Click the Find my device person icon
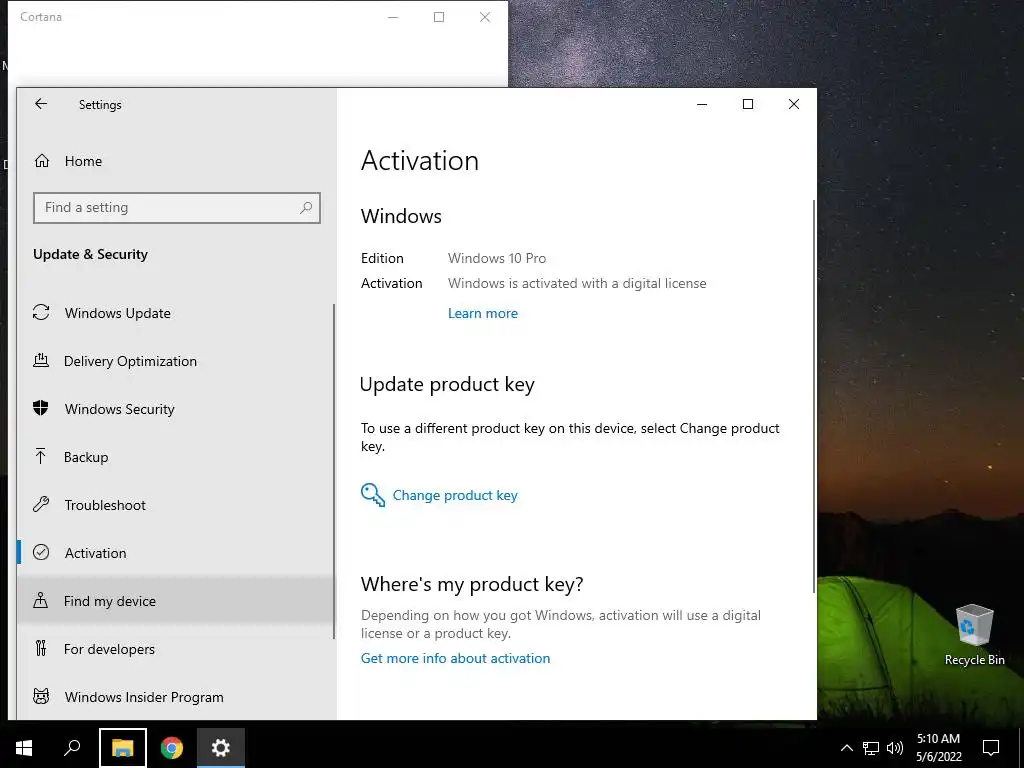Screen dimensions: 1024x768 40,600
